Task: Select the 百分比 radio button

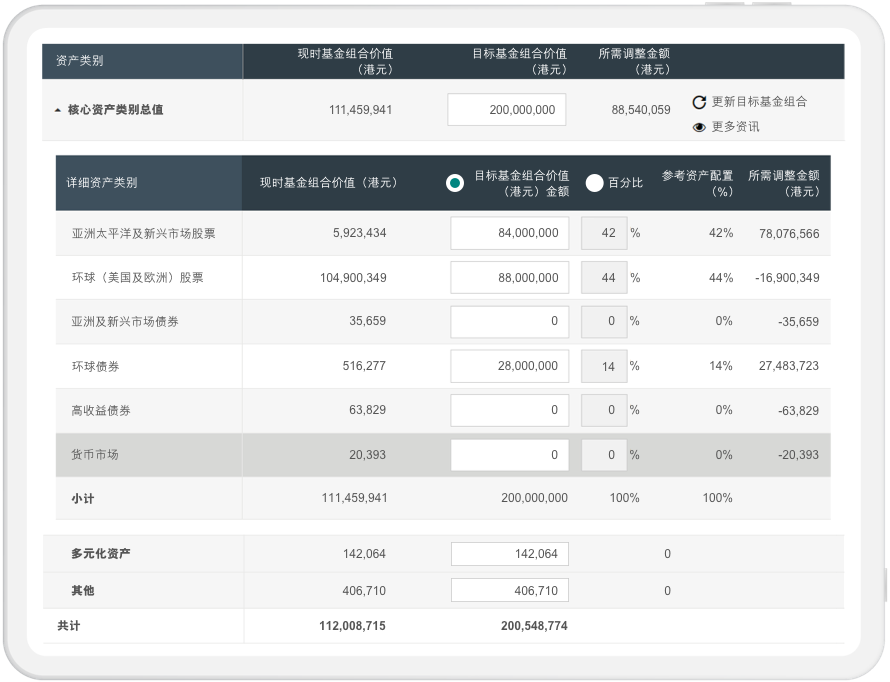Action: tap(594, 183)
